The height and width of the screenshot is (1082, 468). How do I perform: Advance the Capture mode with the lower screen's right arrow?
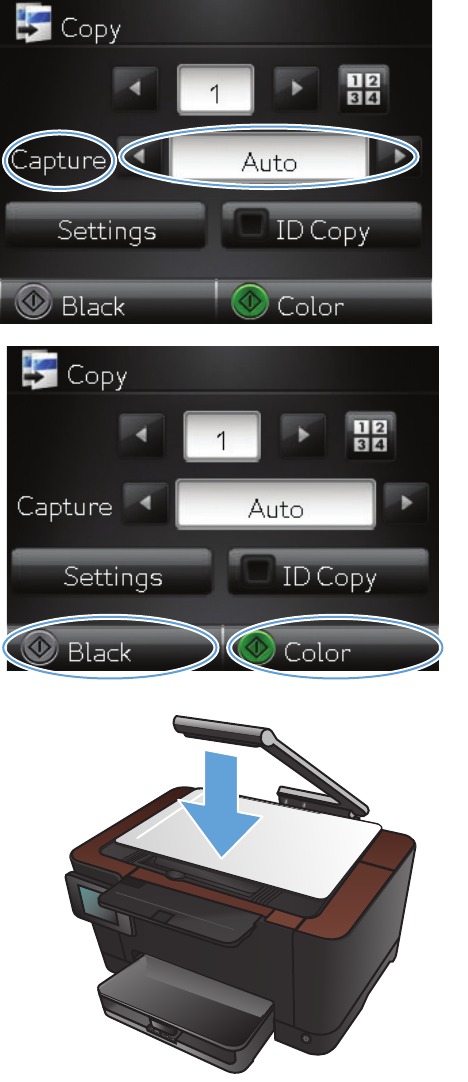pyautogui.click(x=405, y=504)
